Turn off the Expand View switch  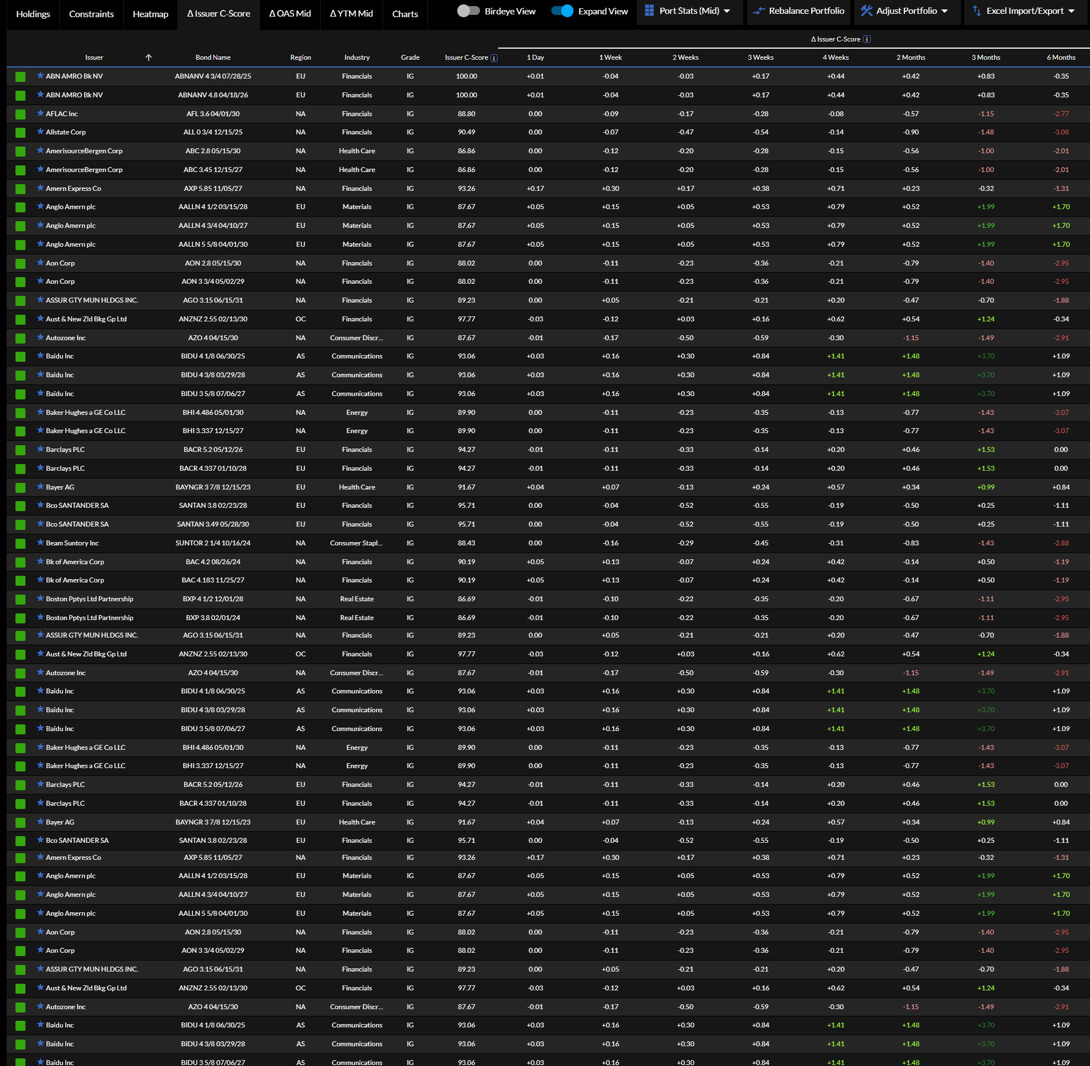(562, 11)
